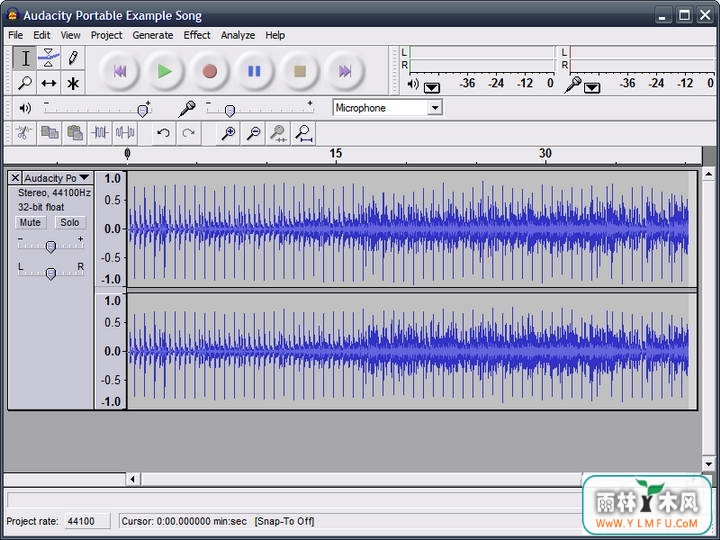This screenshot has height=540, width=720.
Task: Click Fit project in window icon
Action: pyautogui.click(x=304, y=133)
